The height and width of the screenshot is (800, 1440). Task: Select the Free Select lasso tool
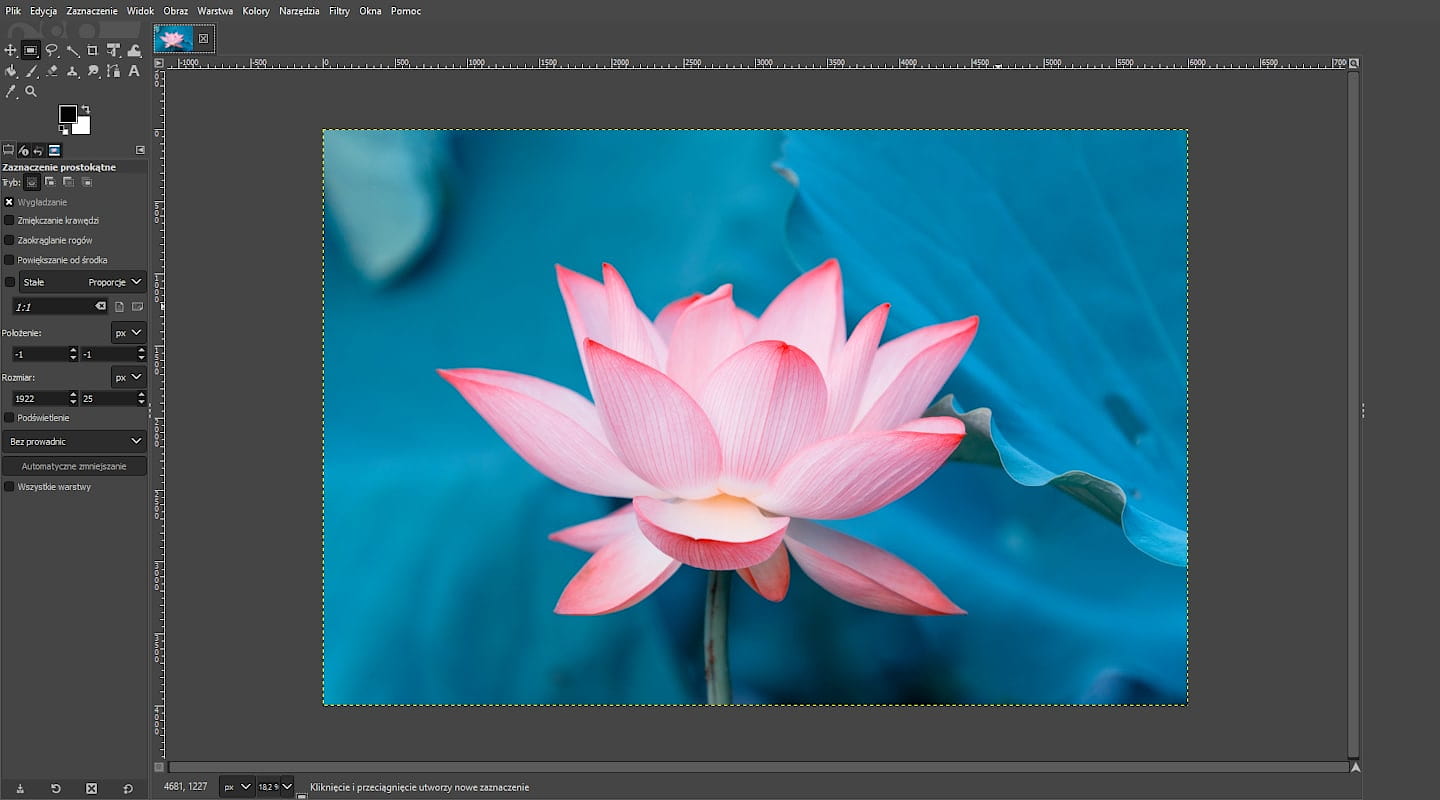click(52, 50)
